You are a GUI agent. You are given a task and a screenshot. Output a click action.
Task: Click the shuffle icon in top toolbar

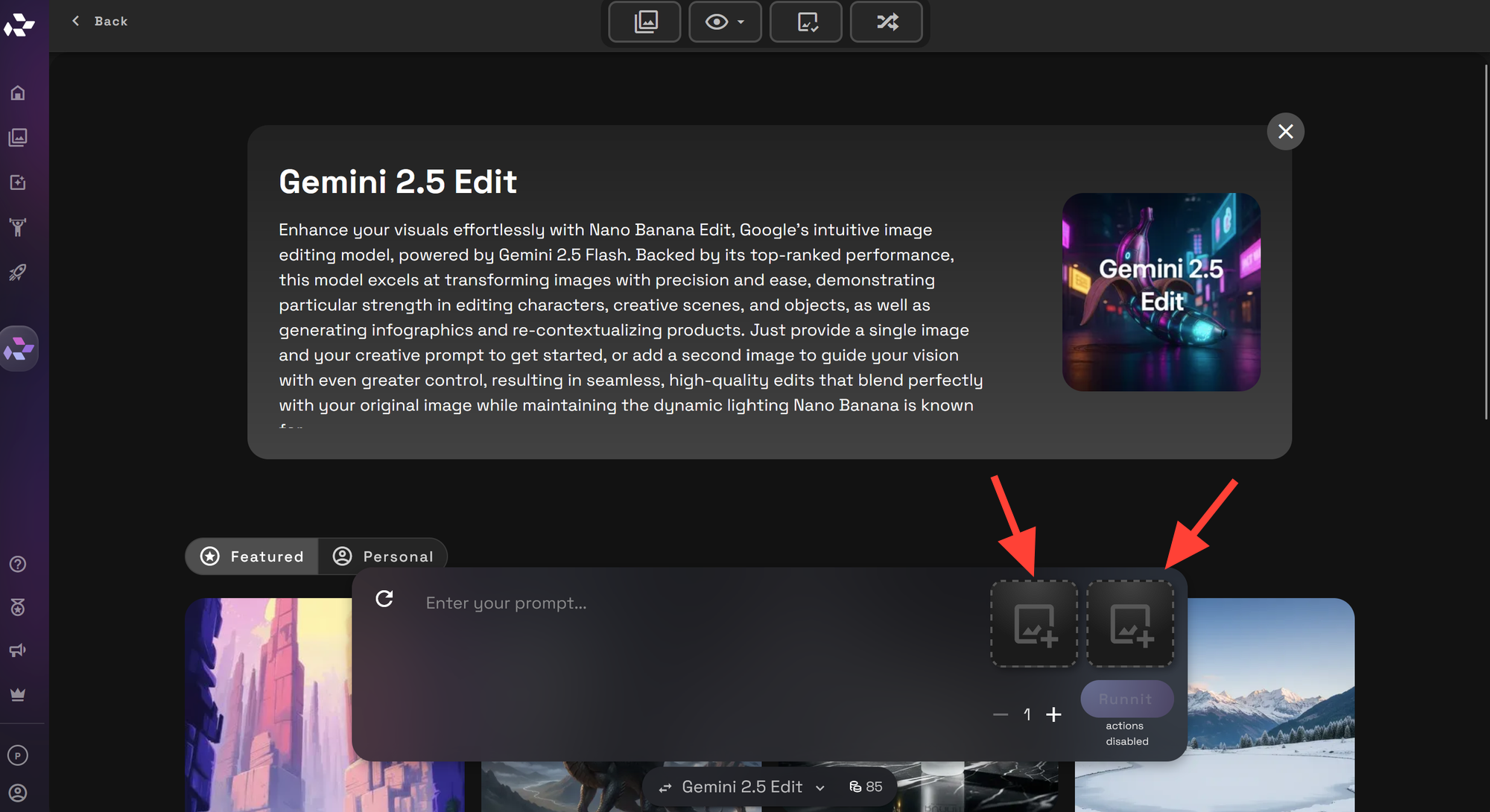click(x=887, y=22)
